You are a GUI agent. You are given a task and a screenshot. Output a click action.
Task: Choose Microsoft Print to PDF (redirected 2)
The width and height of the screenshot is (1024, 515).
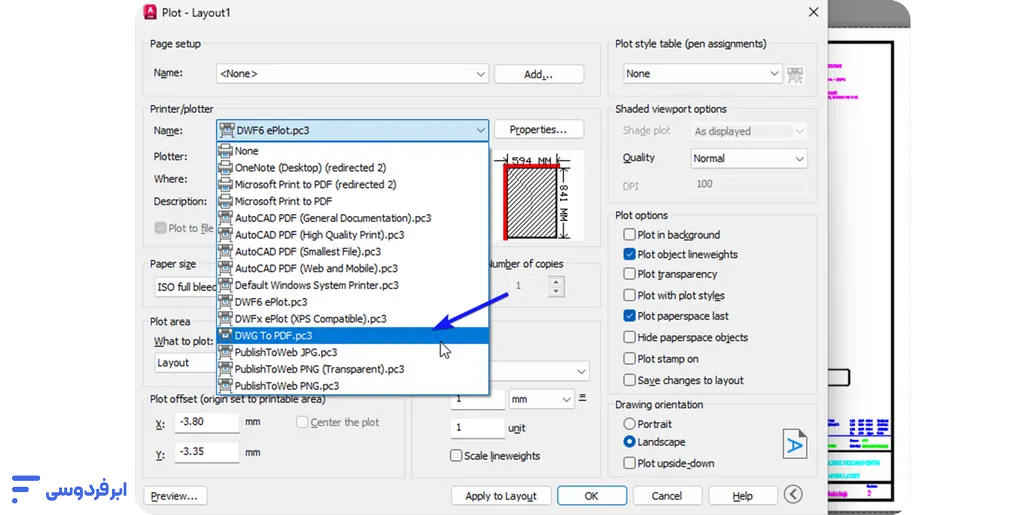(353, 185)
